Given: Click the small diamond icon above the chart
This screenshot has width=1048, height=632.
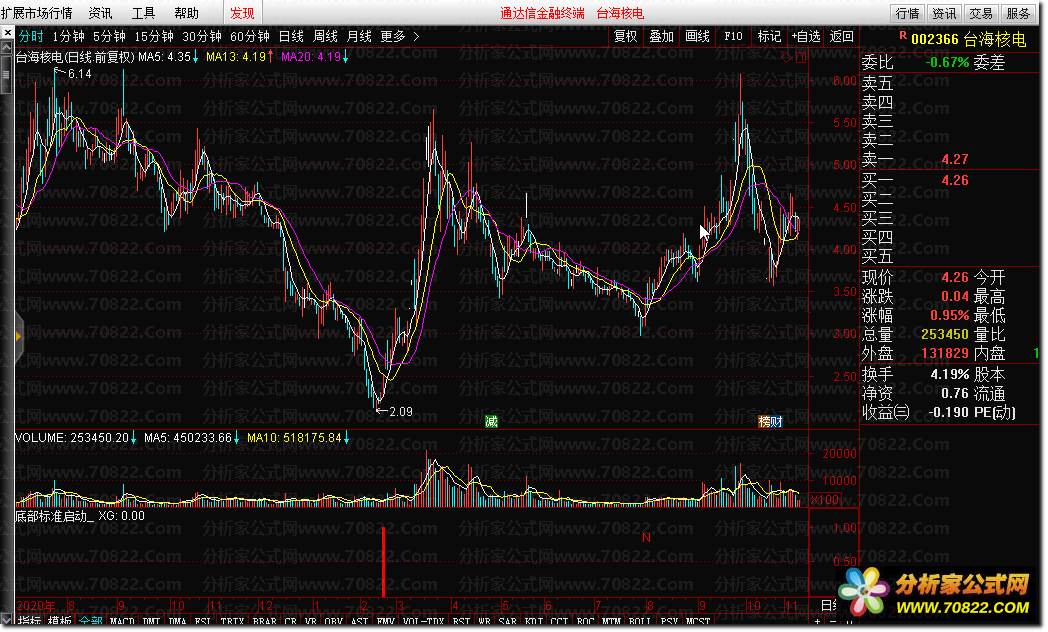Looking at the screenshot, I should 787,58.
